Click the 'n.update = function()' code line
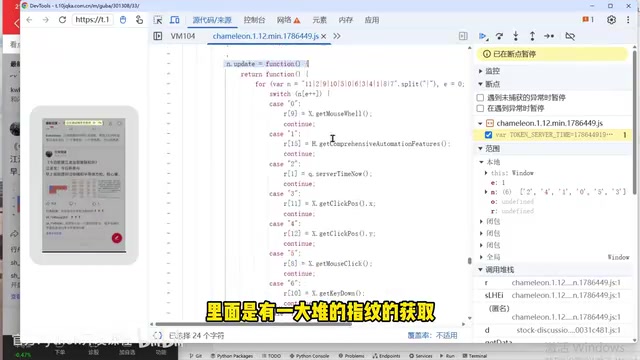Viewport: 640px width, 360px height. coord(267,64)
